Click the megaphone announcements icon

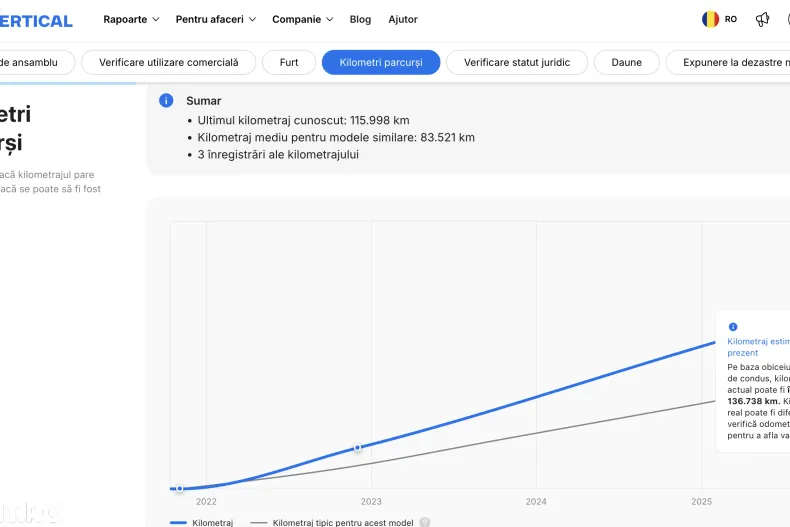click(x=762, y=19)
